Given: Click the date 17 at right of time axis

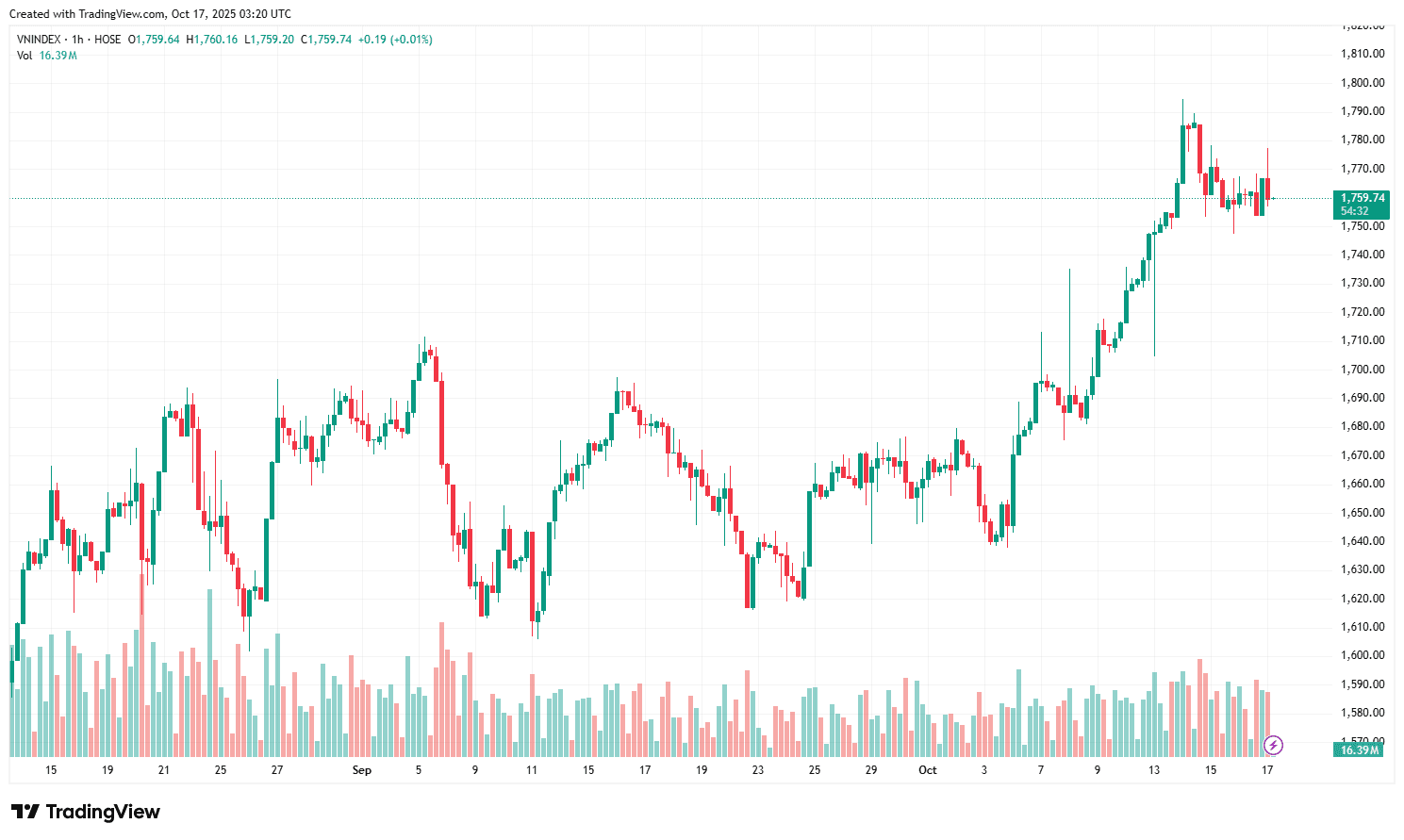Looking at the screenshot, I should coord(1267,770).
